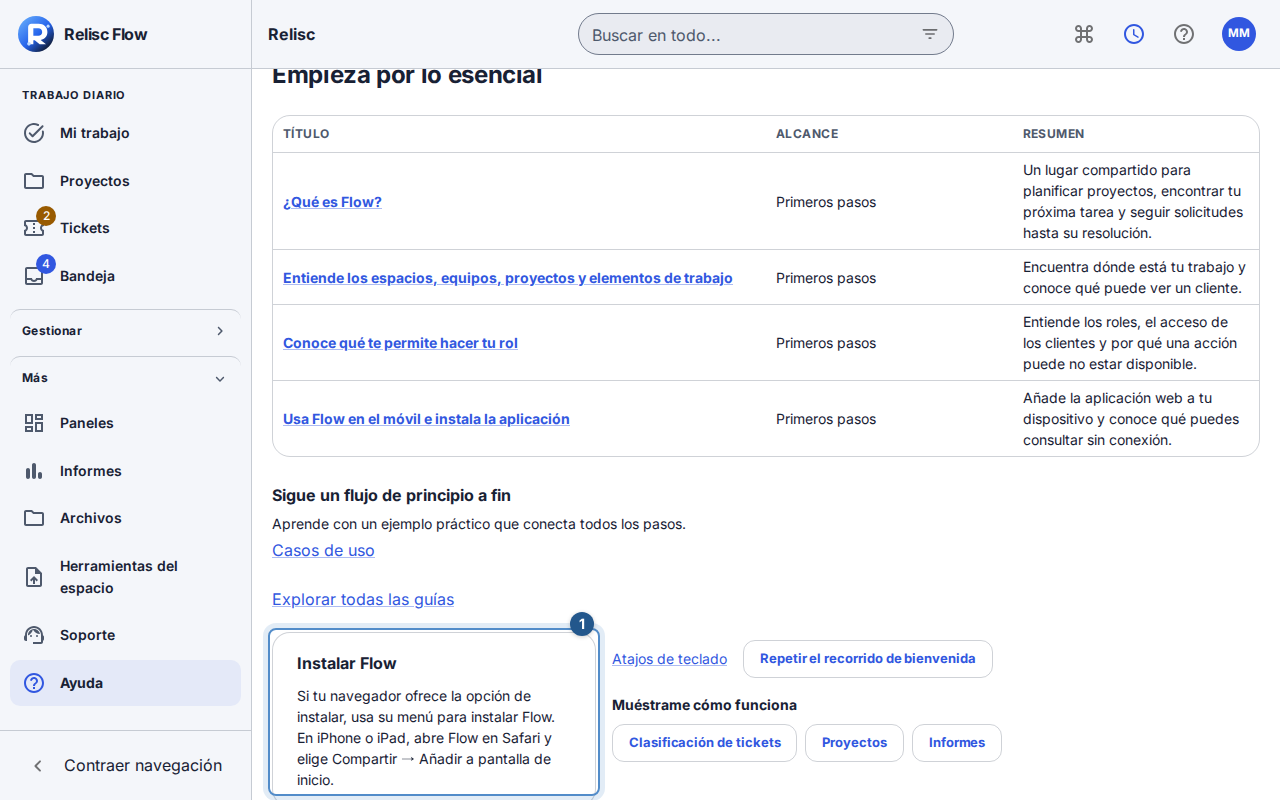Open Usa Flow en el móvil guide
Screen dimensions: 1280x800
click(x=426, y=419)
